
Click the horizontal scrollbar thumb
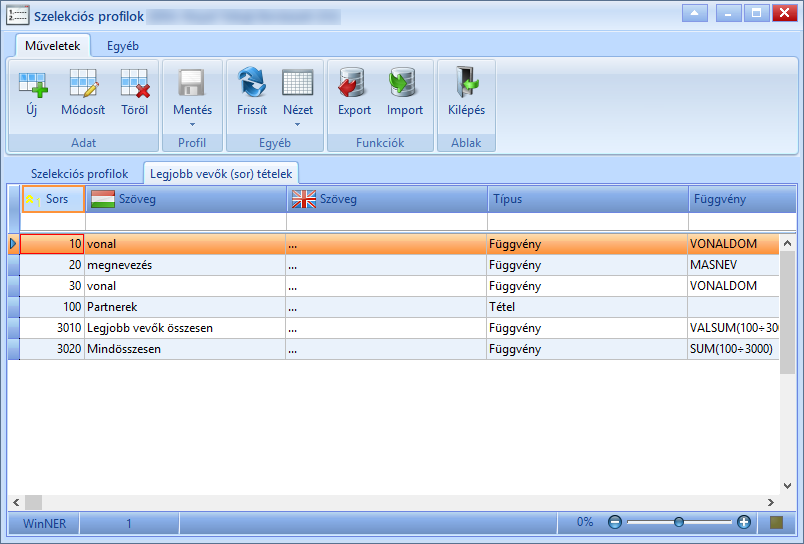click(x=33, y=502)
